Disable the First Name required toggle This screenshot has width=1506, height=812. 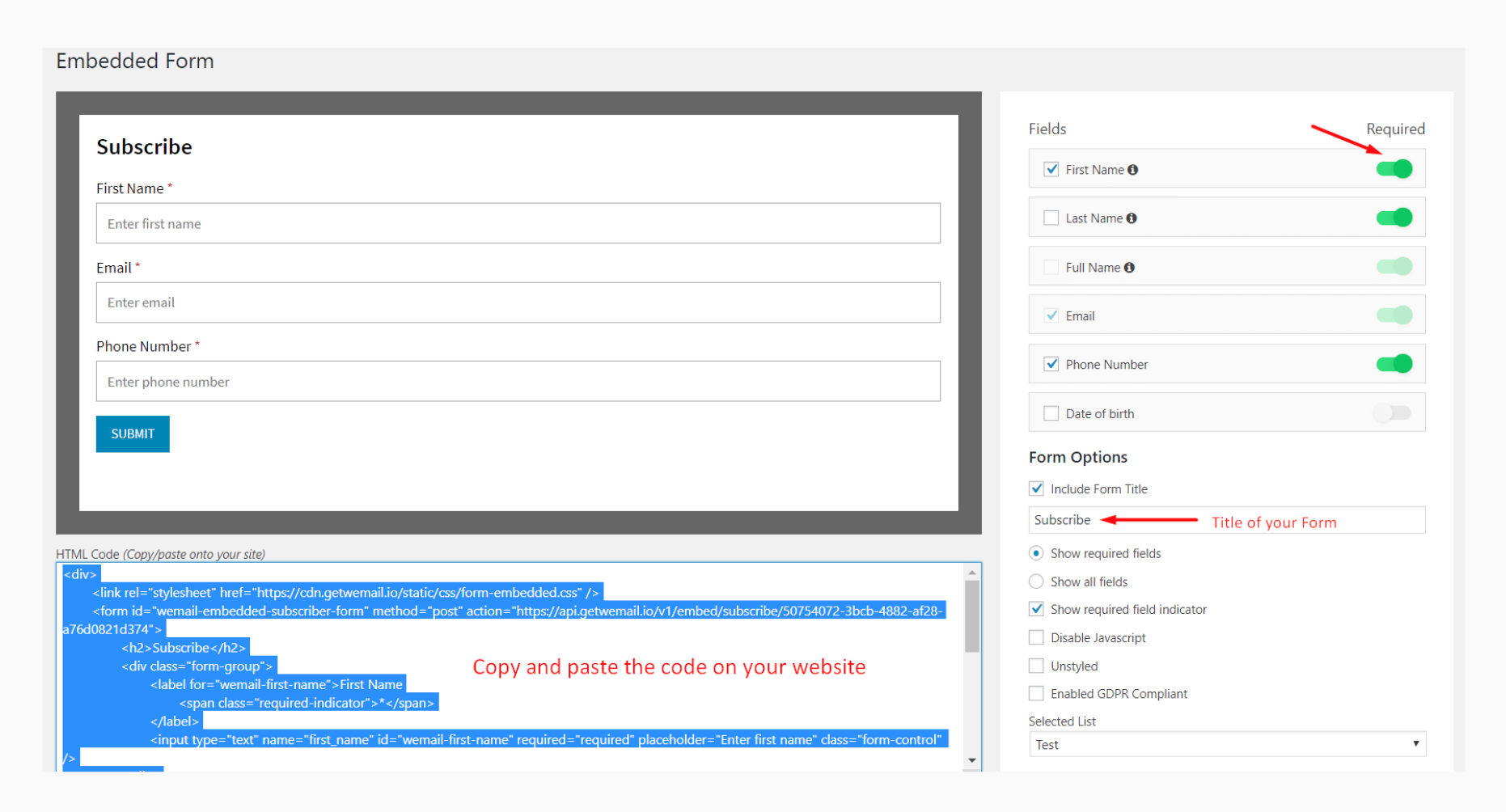(x=1394, y=168)
